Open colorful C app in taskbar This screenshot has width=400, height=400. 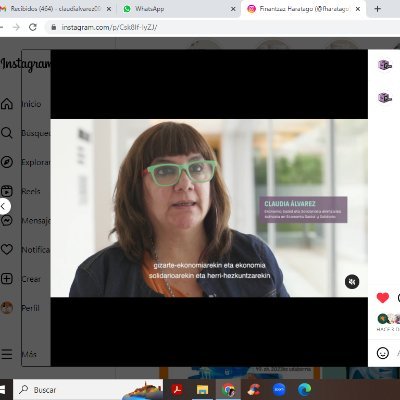tap(254, 389)
